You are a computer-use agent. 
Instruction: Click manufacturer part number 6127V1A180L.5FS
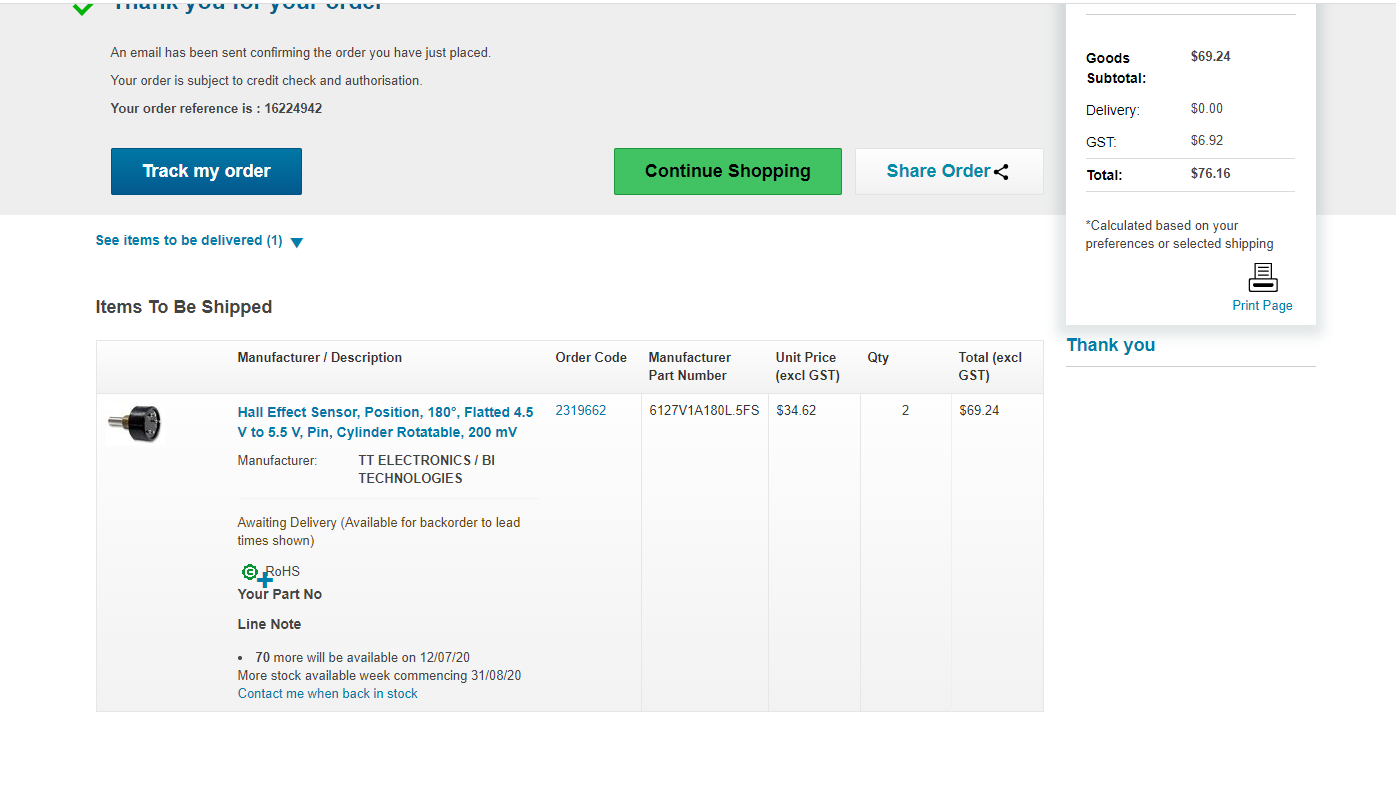[x=704, y=411]
